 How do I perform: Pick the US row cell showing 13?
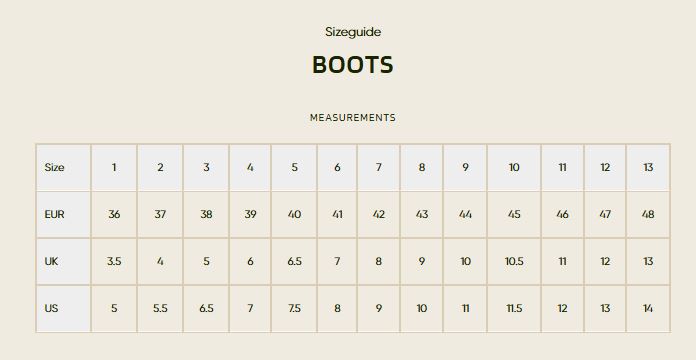(x=605, y=309)
